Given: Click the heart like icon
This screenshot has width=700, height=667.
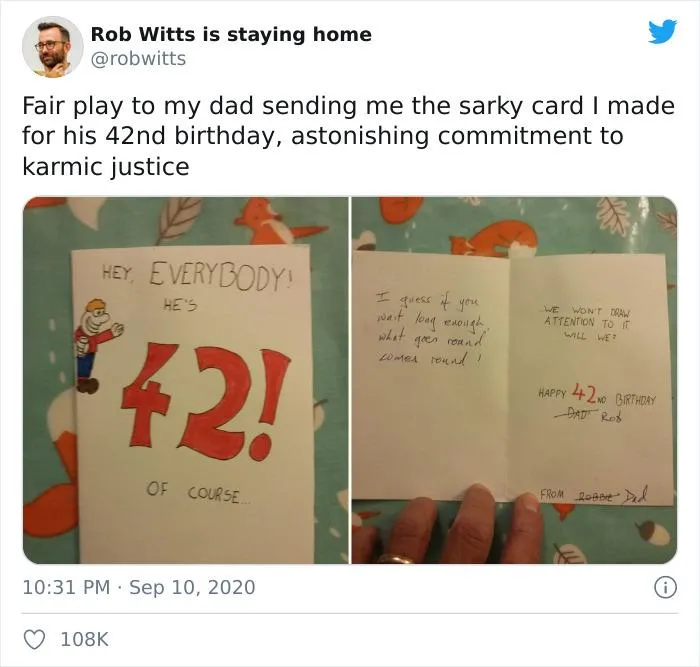Looking at the screenshot, I should pos(34,639).
